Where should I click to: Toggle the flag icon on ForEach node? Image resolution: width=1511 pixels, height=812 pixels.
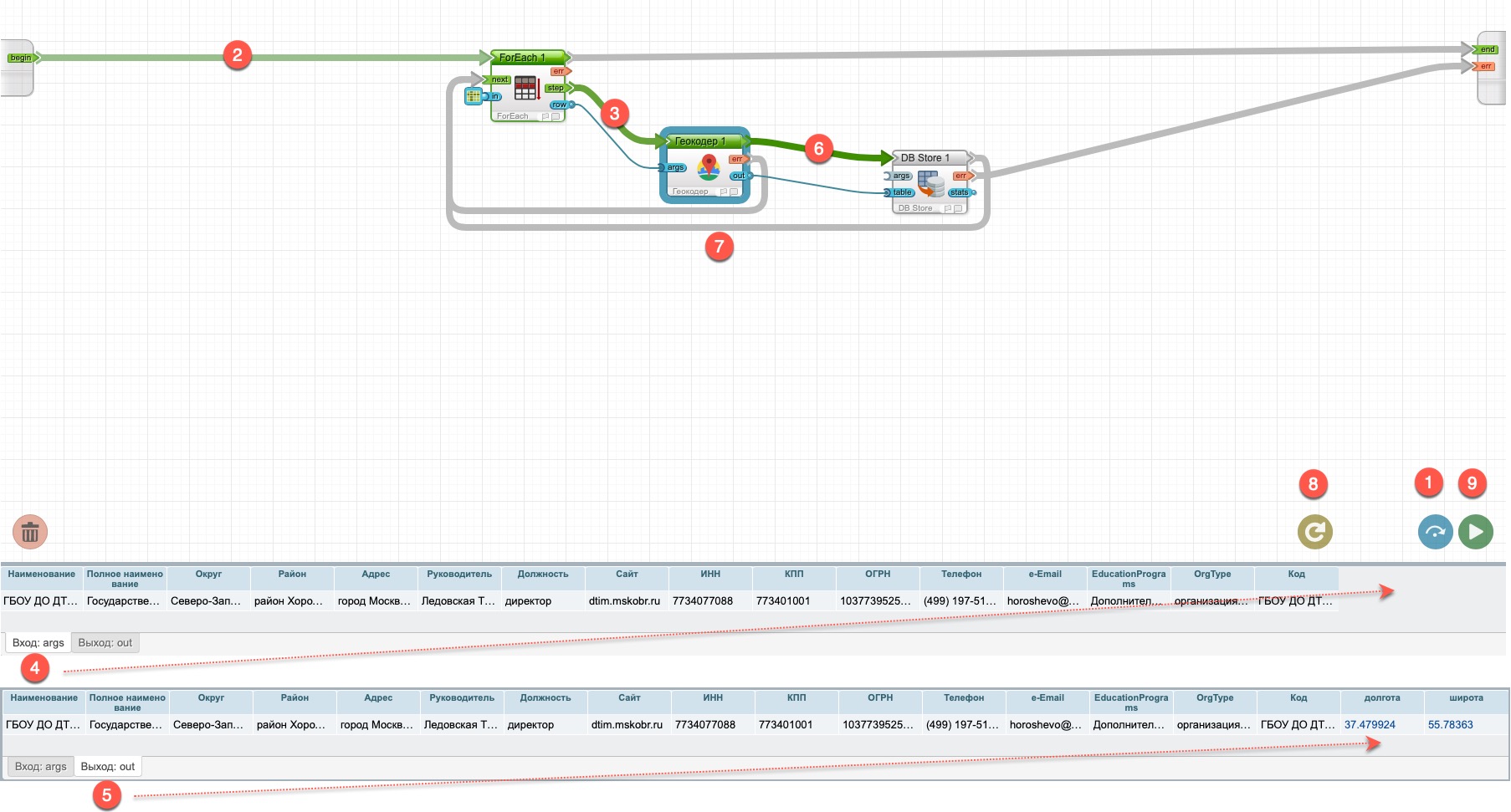[x=545, y=116]
